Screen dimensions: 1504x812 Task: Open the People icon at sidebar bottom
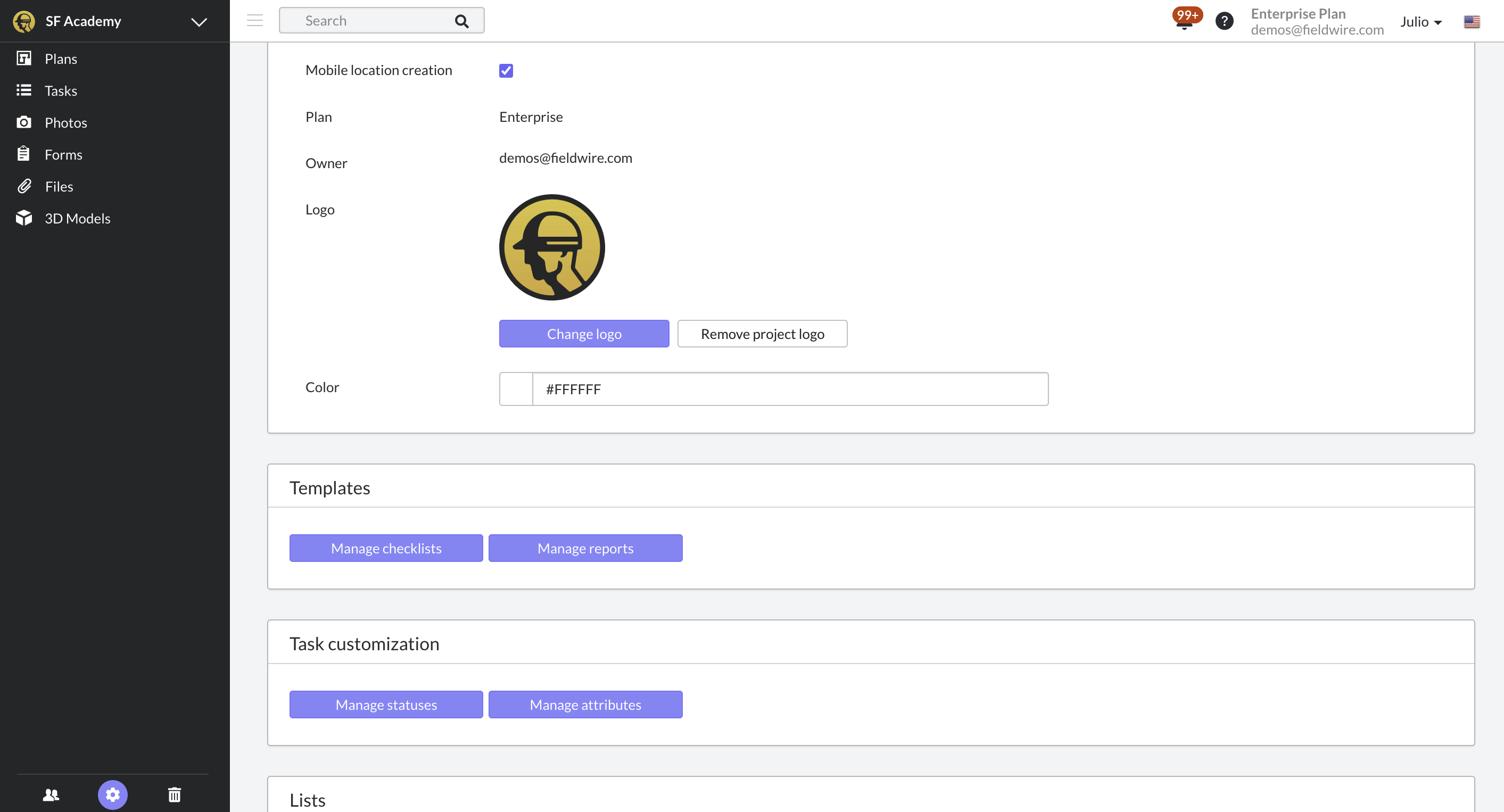coord(52,794)
